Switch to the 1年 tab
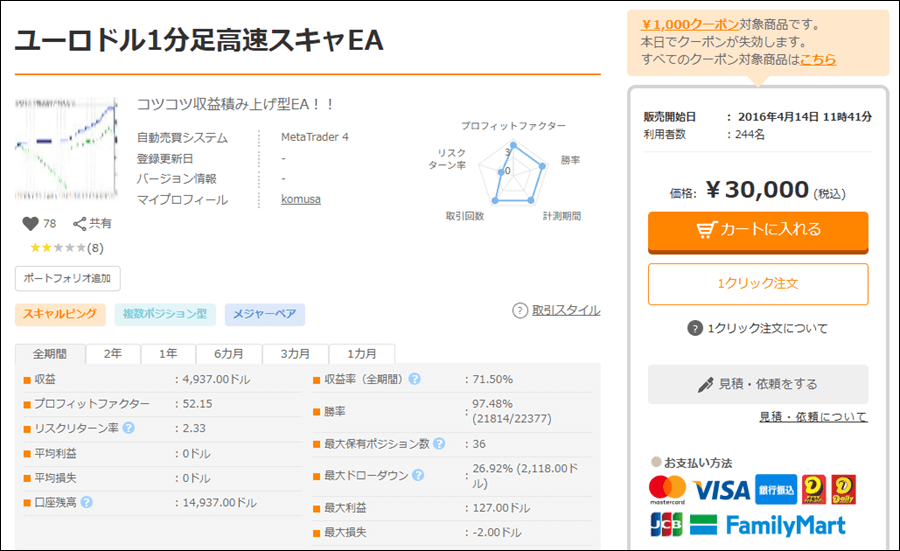900x551 pixels. pos(168,354)
